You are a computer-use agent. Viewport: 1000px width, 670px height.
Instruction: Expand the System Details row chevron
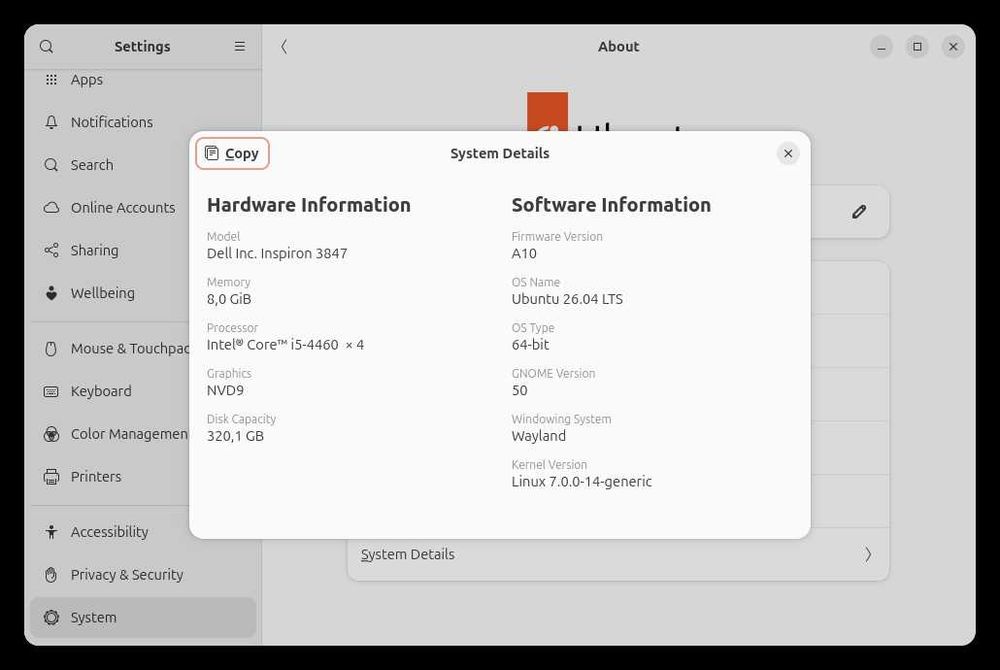[868, 555]
